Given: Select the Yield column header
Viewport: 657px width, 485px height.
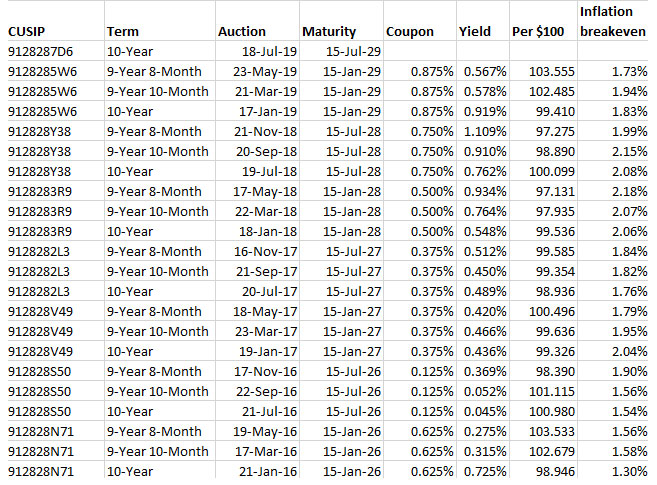Looking at the screenshot, I should 474,32.
